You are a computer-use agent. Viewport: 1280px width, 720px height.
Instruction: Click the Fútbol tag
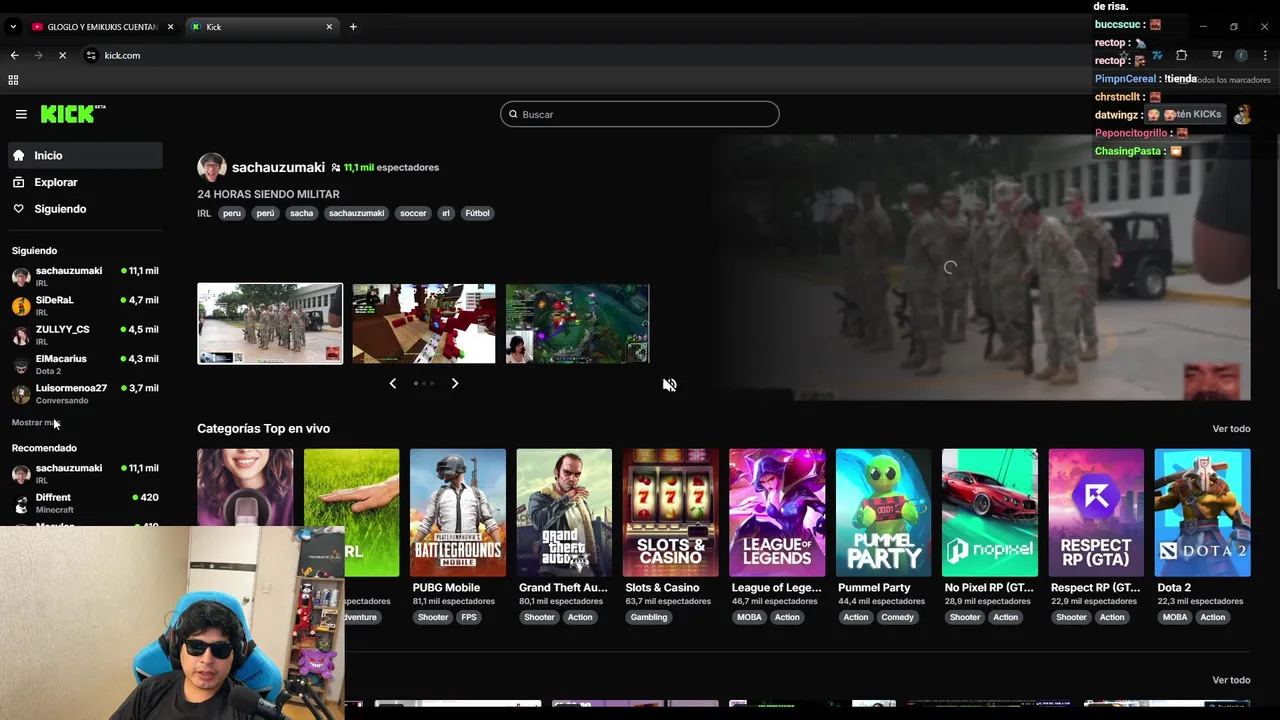click(x=478, y=213)
